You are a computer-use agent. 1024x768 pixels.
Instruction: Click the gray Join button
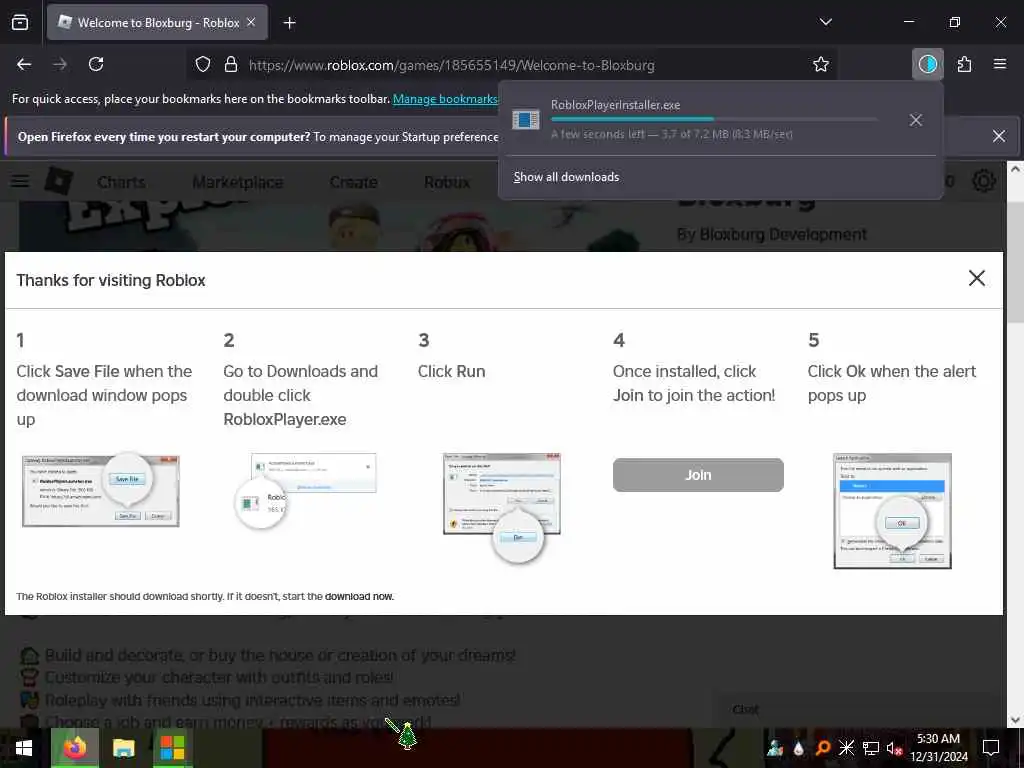(697, 475)
